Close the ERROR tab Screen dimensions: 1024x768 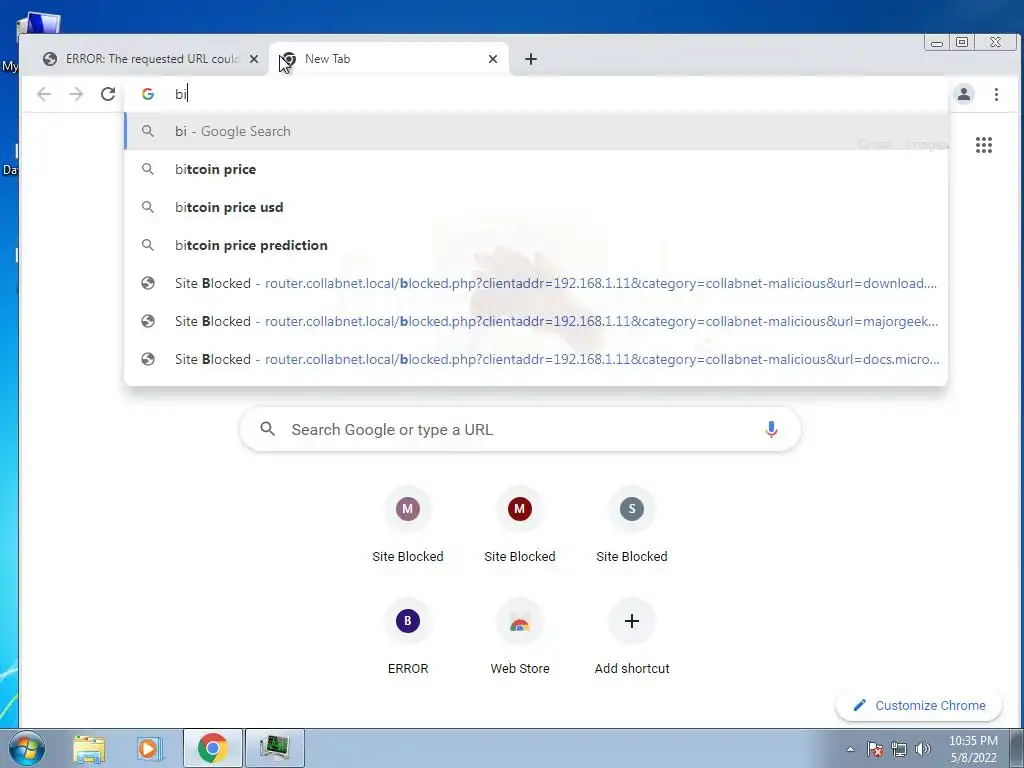254,59
